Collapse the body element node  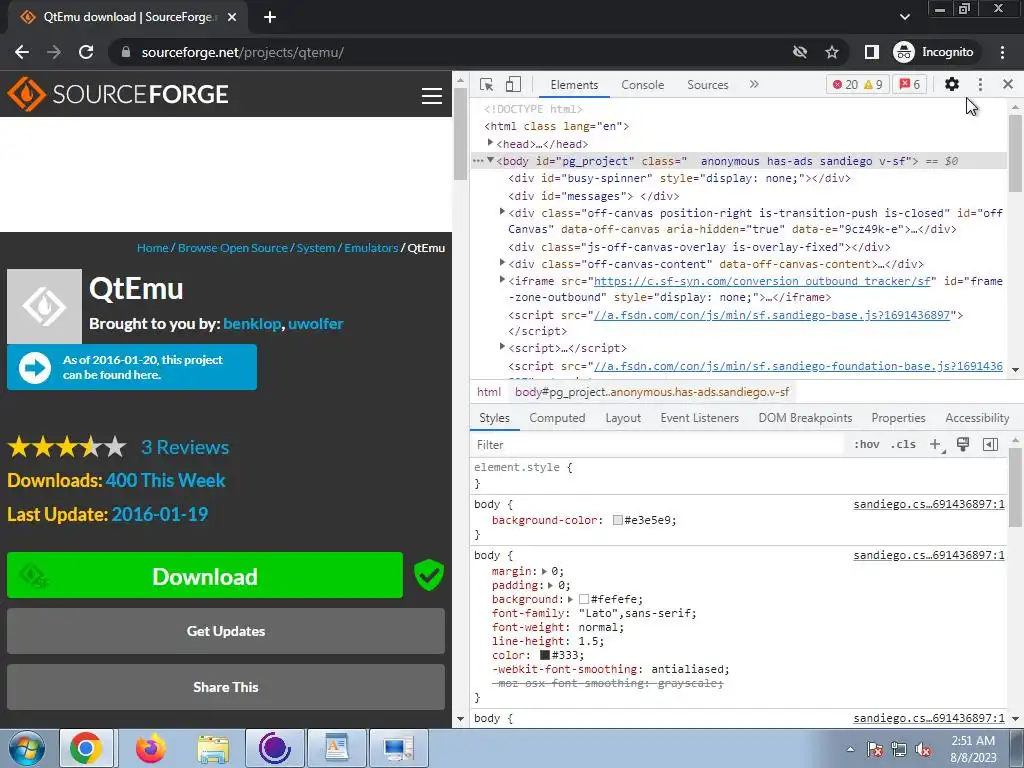pyautogui.click(x=490, y=160)
